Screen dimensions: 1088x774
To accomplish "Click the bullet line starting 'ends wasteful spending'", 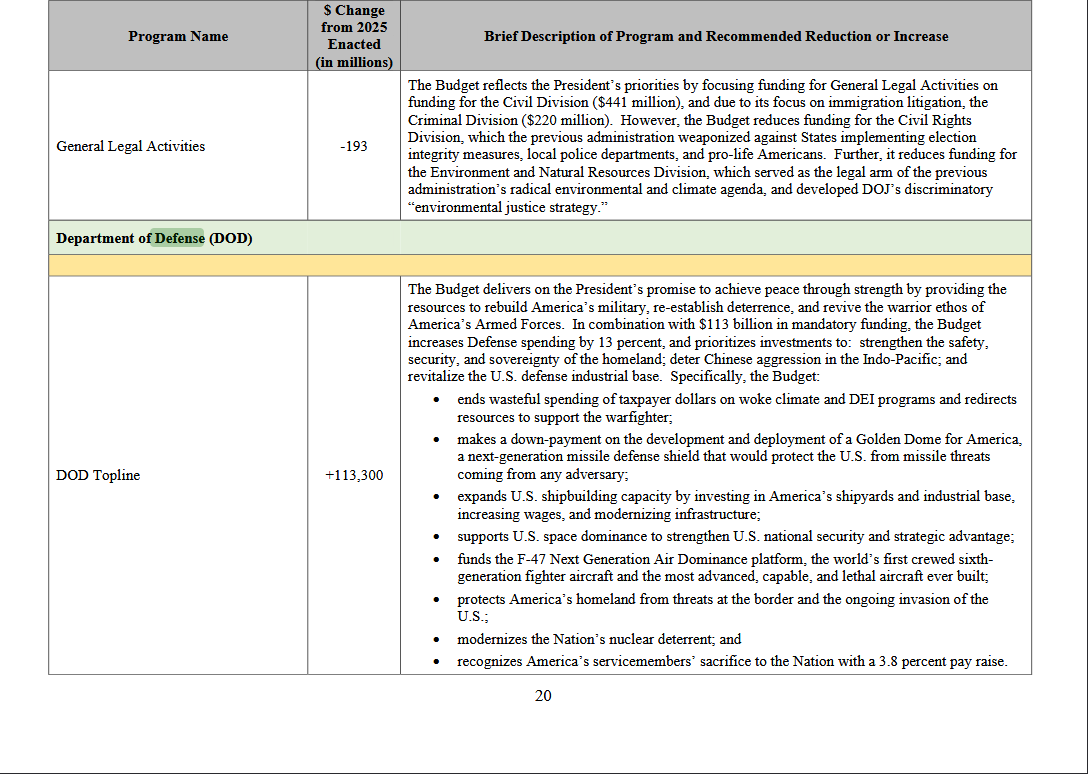I will [737, 408].
